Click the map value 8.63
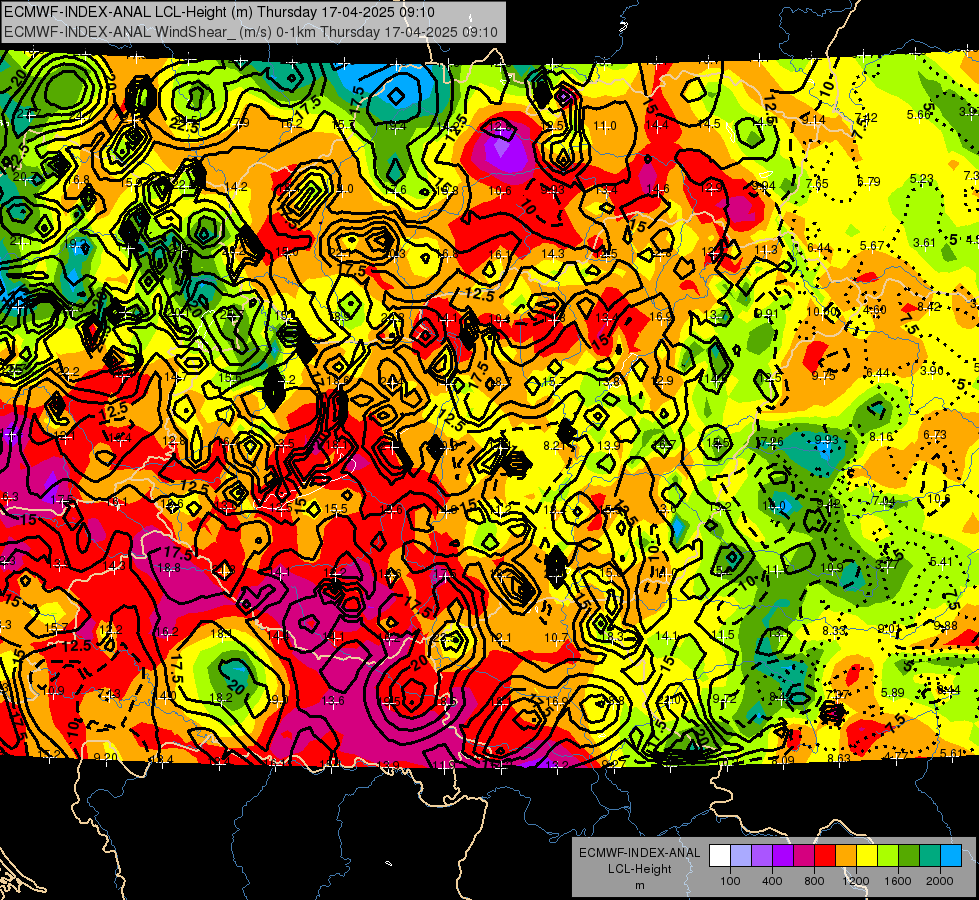The height and width of the screenshot is (900, 979). (839, 758)
